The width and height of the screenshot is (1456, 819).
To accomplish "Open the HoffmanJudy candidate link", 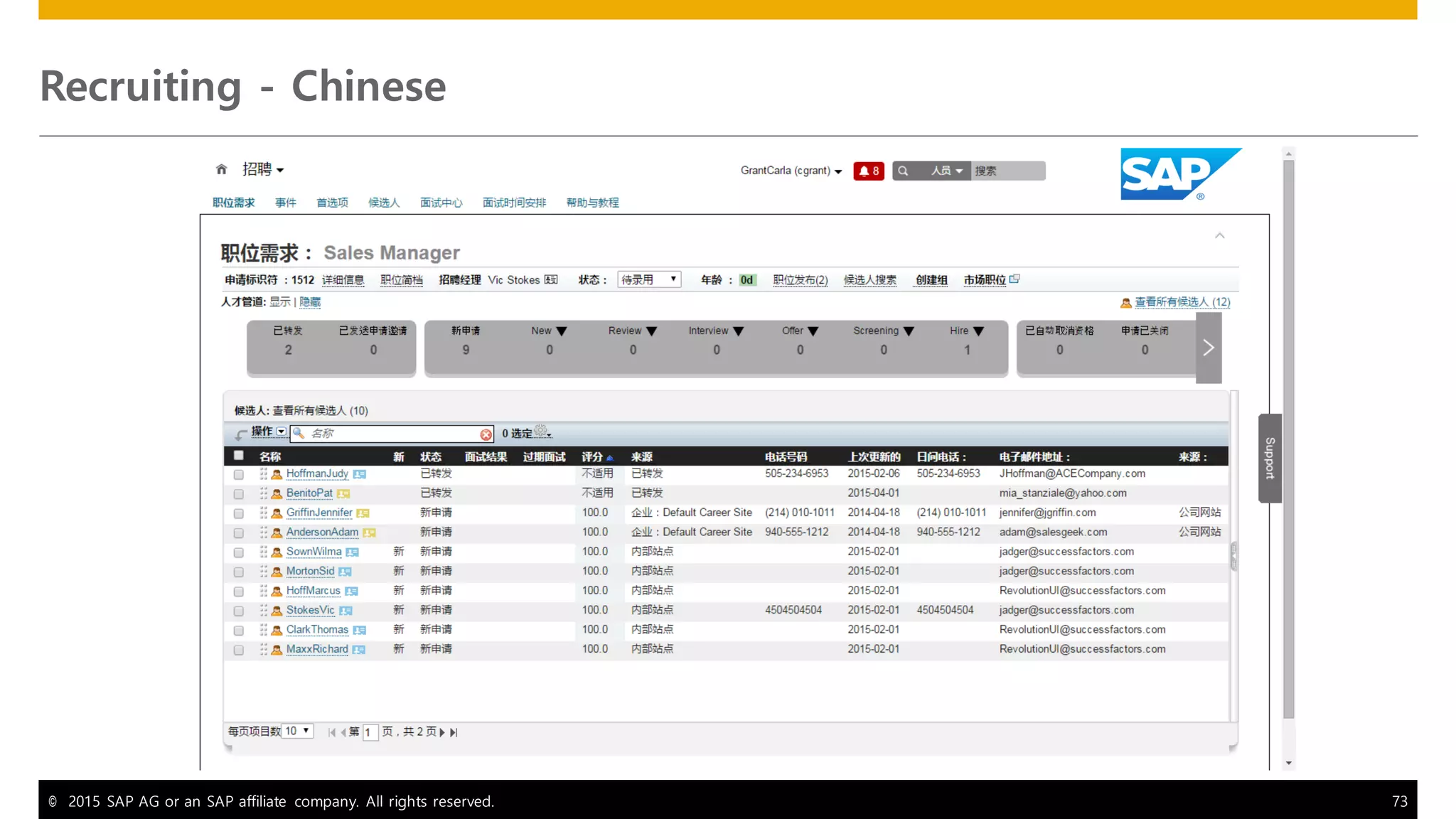I will click(x=317, y=473).
